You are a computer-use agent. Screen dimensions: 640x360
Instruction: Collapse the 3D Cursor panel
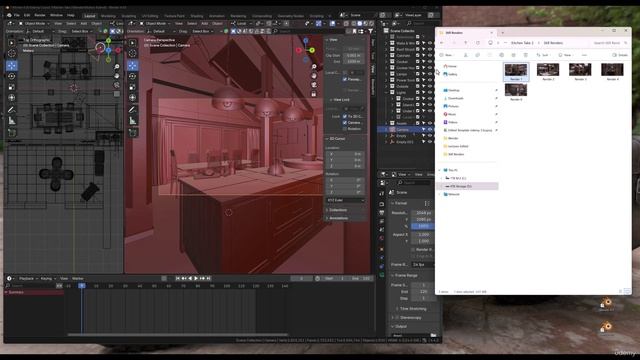[327, 139]
